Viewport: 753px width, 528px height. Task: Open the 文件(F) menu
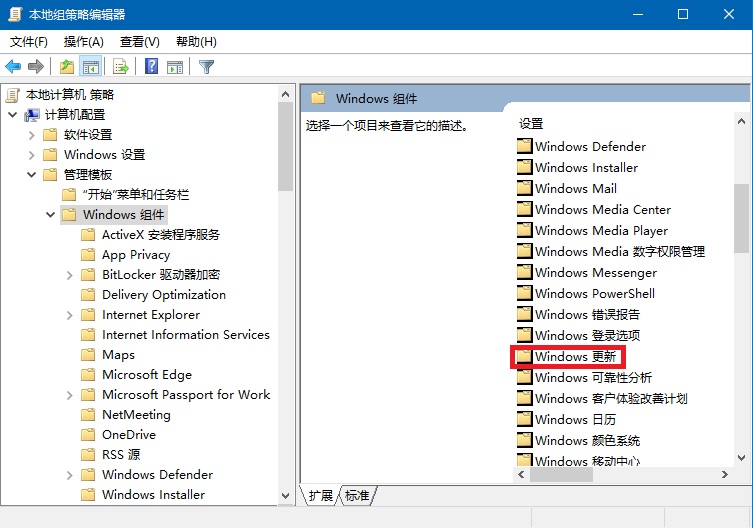click(x=29, y=41)
